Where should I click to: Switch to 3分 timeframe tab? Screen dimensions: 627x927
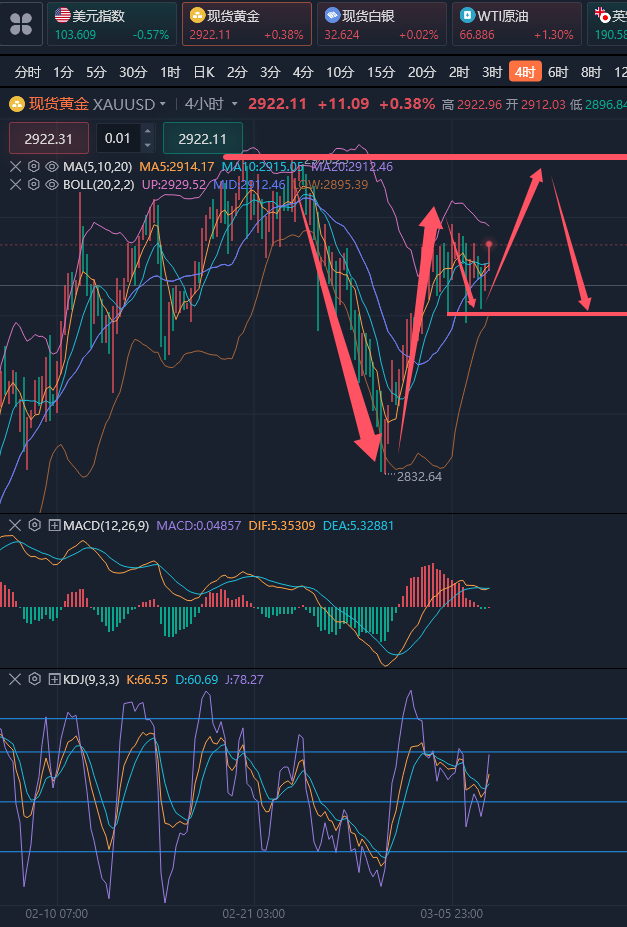tap(270, 73)
